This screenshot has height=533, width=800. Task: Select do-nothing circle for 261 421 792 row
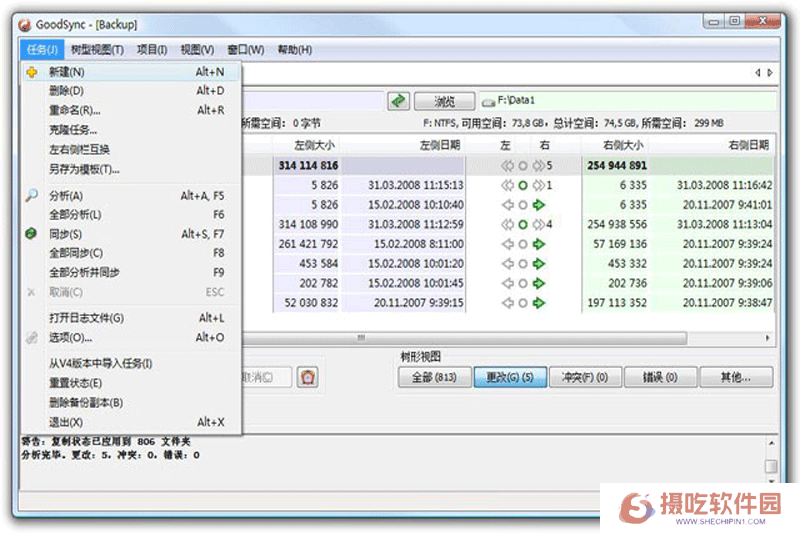tap(522, 243)
